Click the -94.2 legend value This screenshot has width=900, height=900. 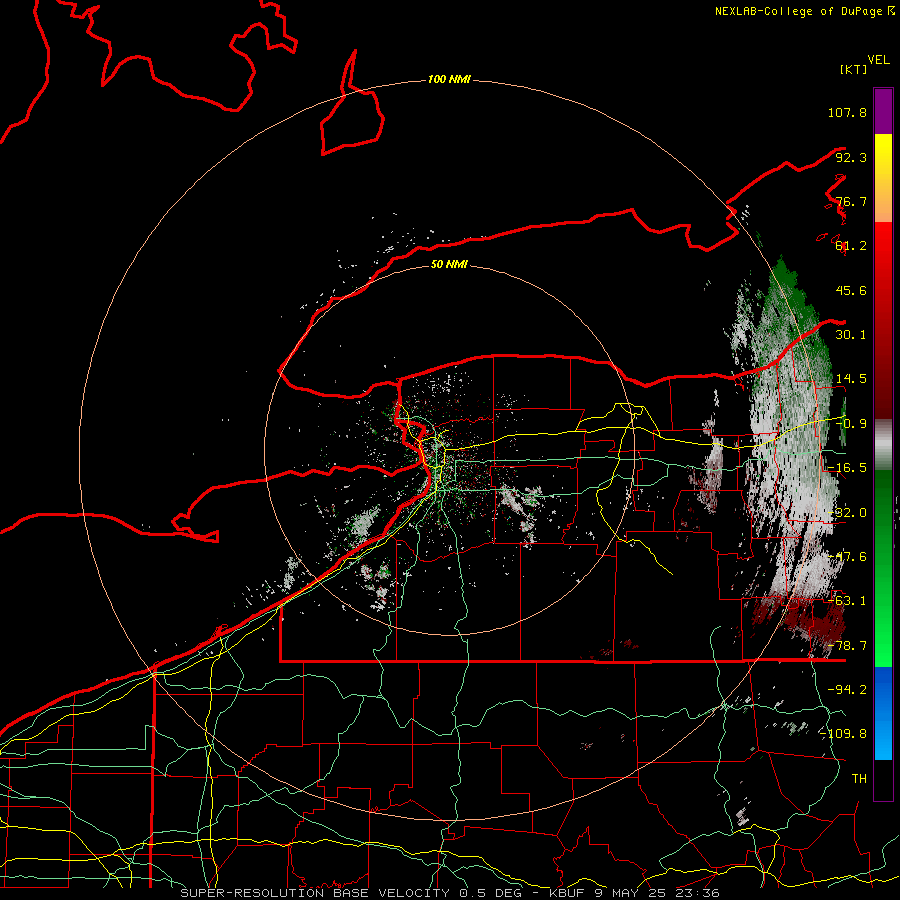click(847, 690)
